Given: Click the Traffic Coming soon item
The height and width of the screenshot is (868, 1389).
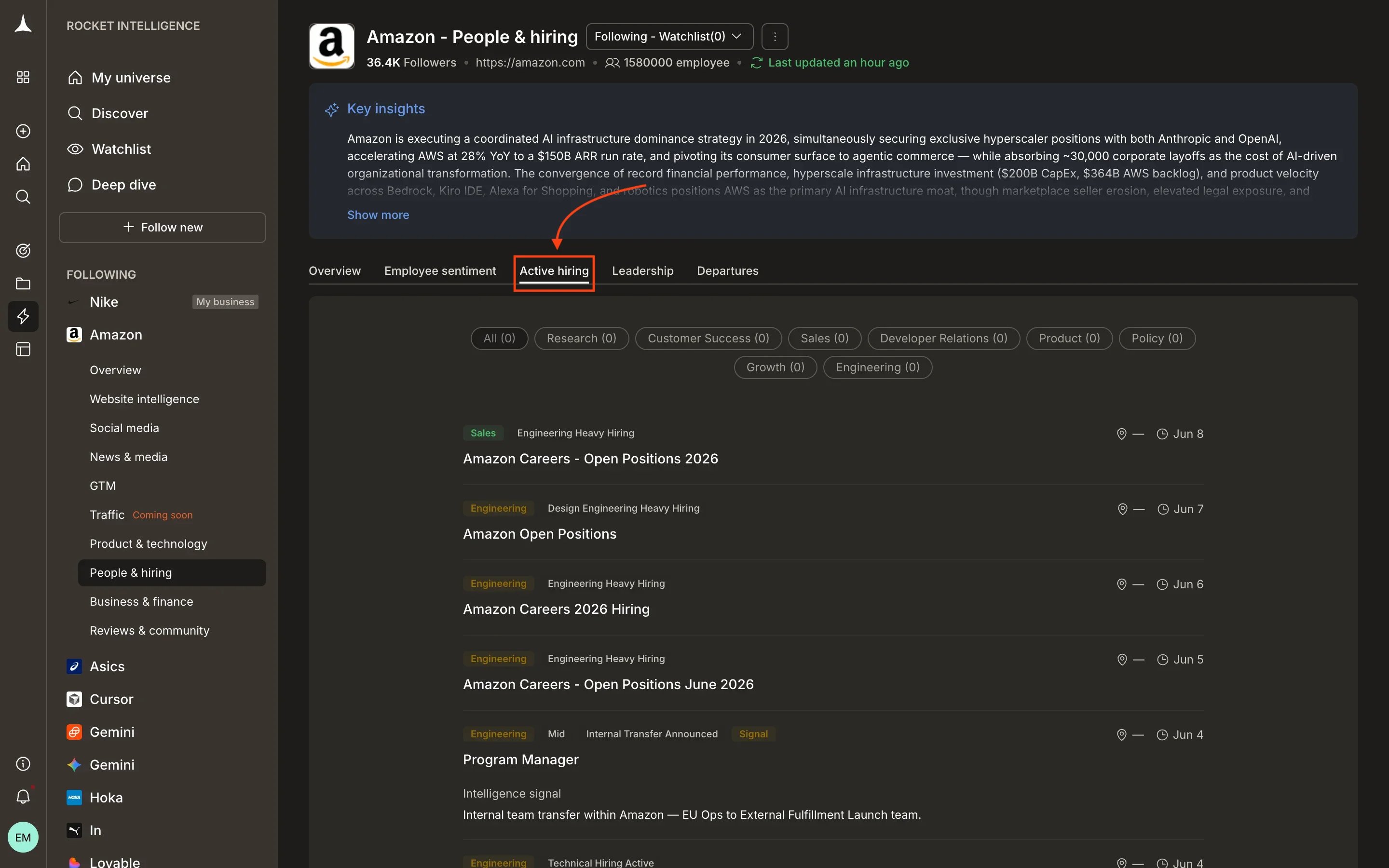Looking at the screenshot, I should (141, 515).
